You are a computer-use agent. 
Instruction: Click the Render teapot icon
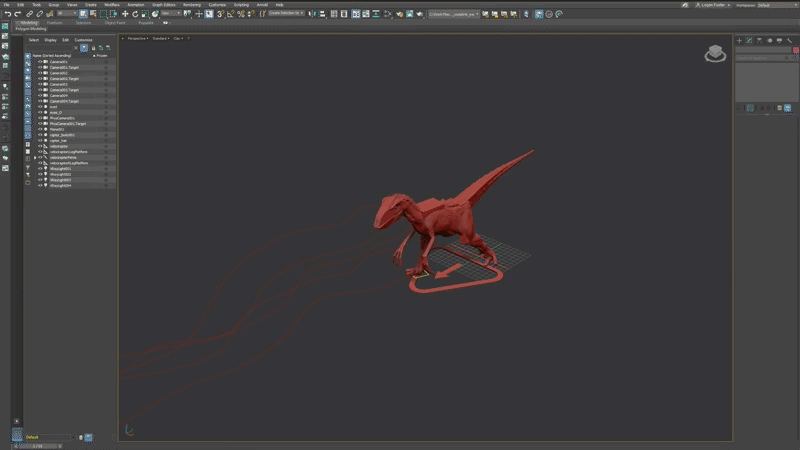coord(420,14)
